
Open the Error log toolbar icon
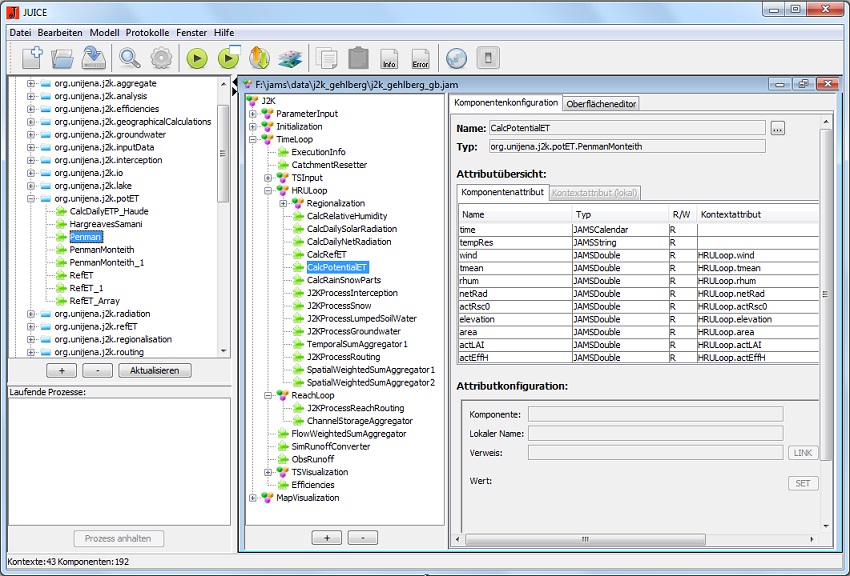420,58
